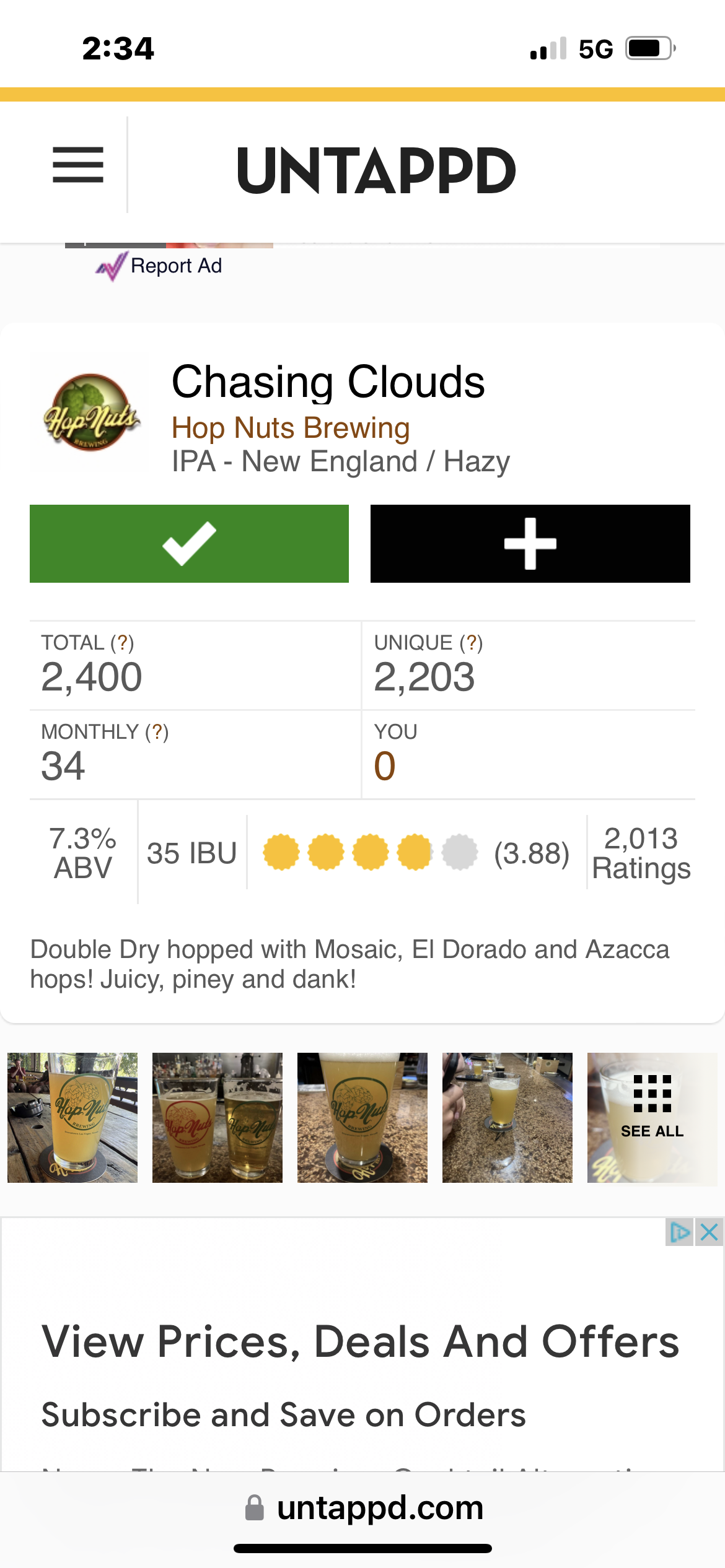
Task: Open the third close-up beer glass photo
Action: pos(362,1118)
